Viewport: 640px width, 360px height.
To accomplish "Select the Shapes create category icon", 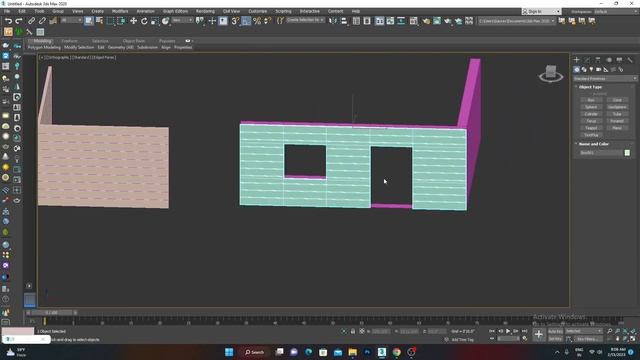I will click(x=584, y=70).
